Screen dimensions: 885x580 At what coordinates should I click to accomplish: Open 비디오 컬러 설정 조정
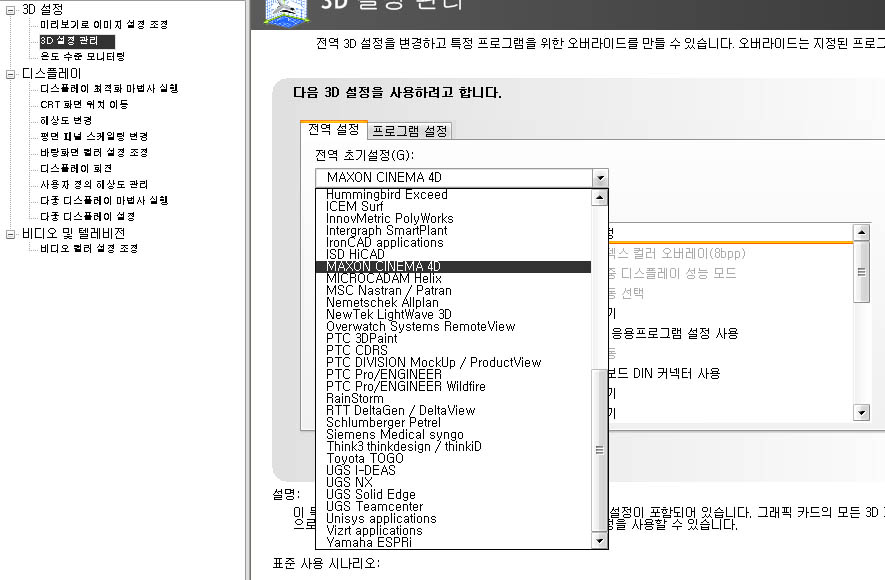pos(89,248)
